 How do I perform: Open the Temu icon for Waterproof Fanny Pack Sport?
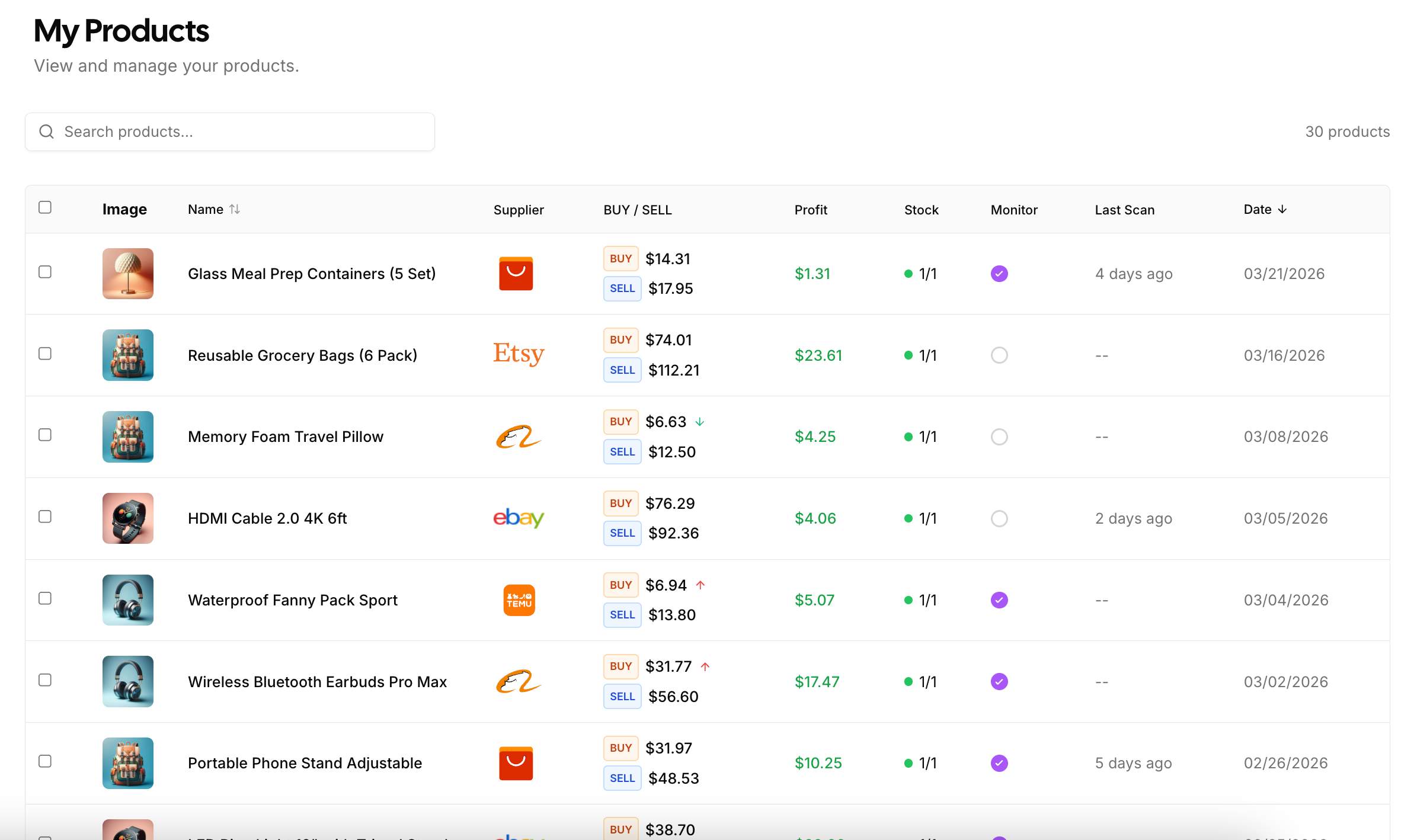coord(518,599)
